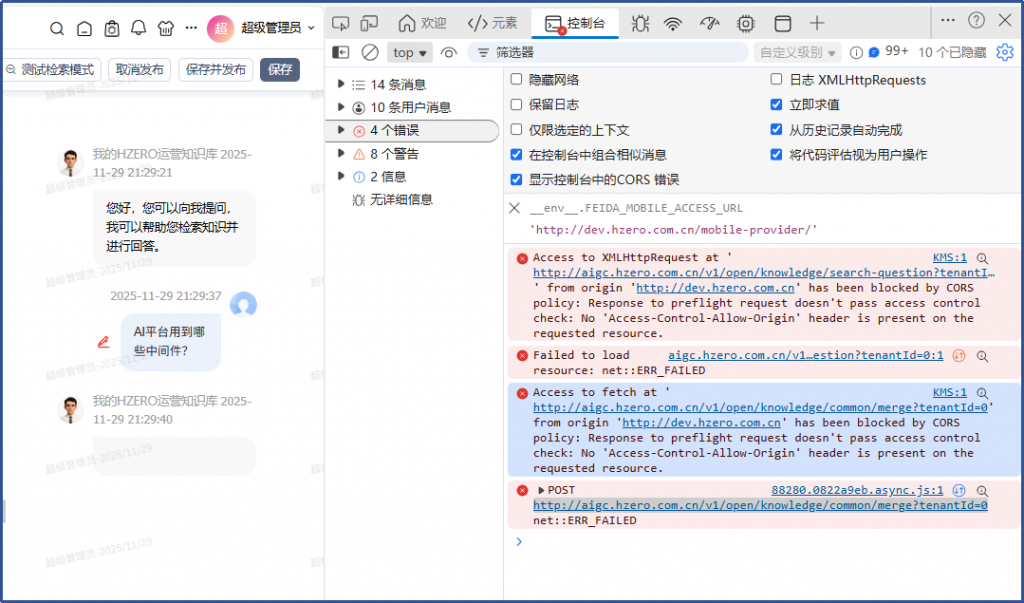This screenshot has width=1024, height=603.
Task: Open the Network wifi panel icon
Action: tap(673, 23)
